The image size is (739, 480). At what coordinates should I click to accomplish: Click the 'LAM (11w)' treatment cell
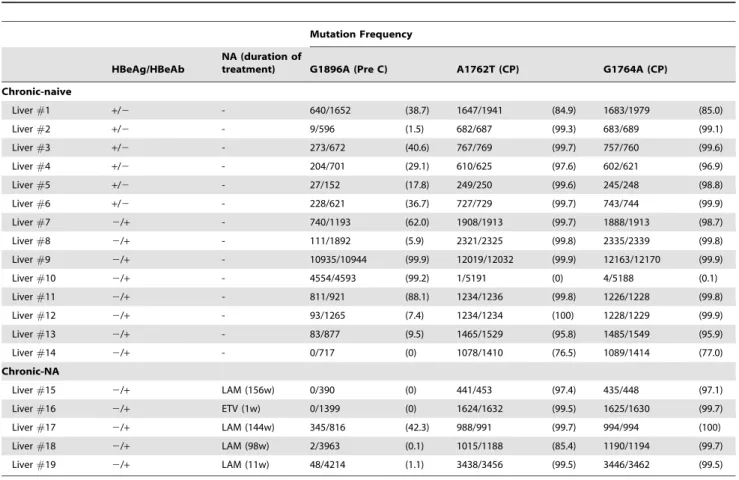click(245, 464)
